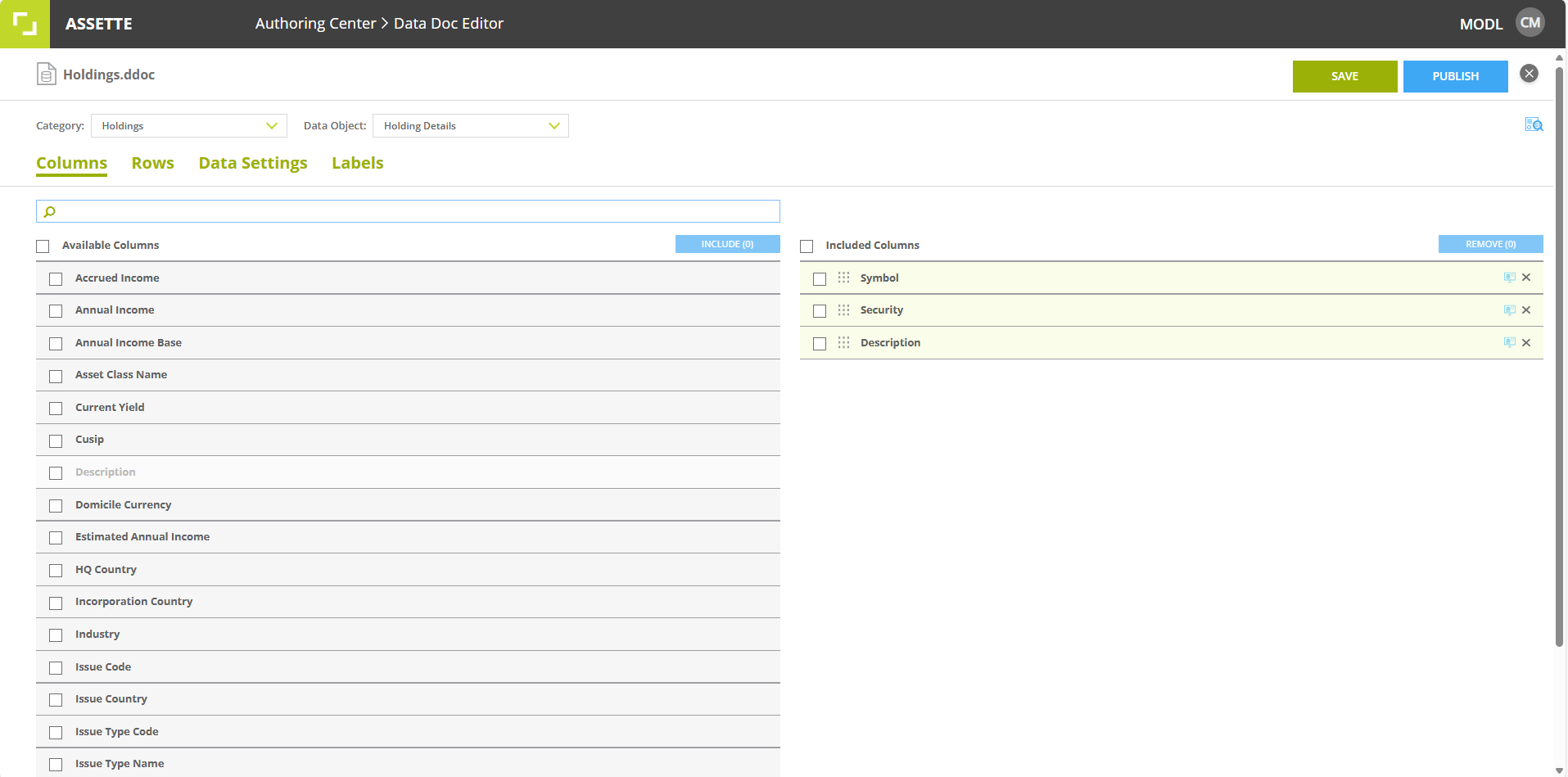Open the CM user avatar menu
1568x777 pixels.
click(x=1530, y=22)
